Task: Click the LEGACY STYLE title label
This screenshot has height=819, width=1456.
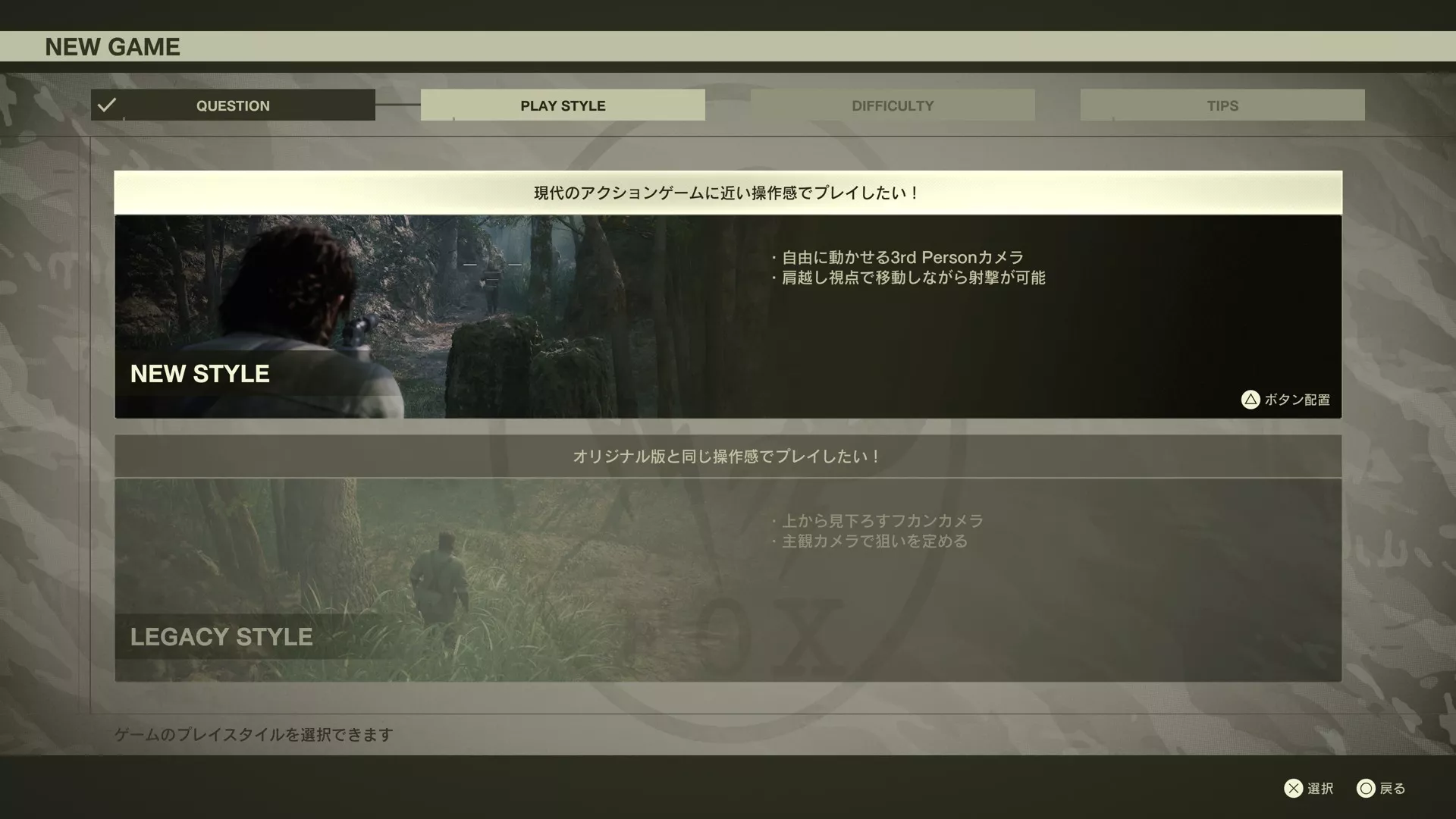Action: tap(221, 637)
